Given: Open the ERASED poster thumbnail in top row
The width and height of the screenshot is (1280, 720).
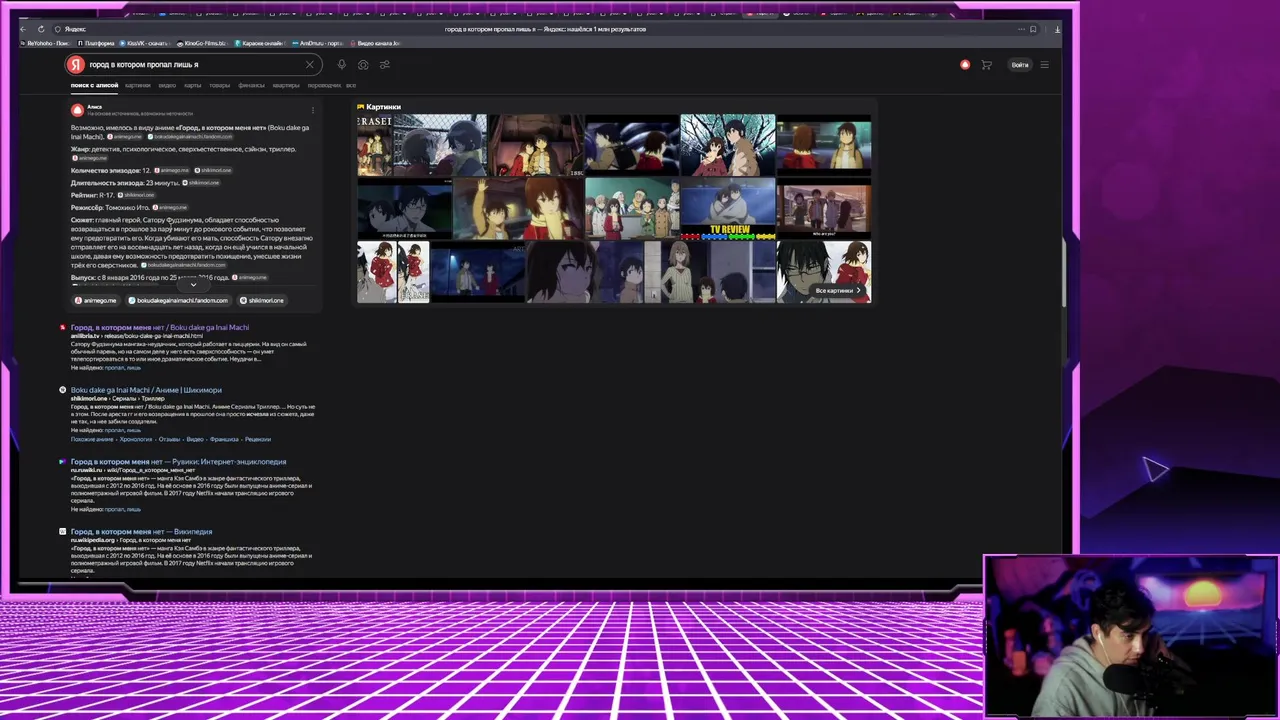Looking at the screenshot, I should (x=375, y=145).
